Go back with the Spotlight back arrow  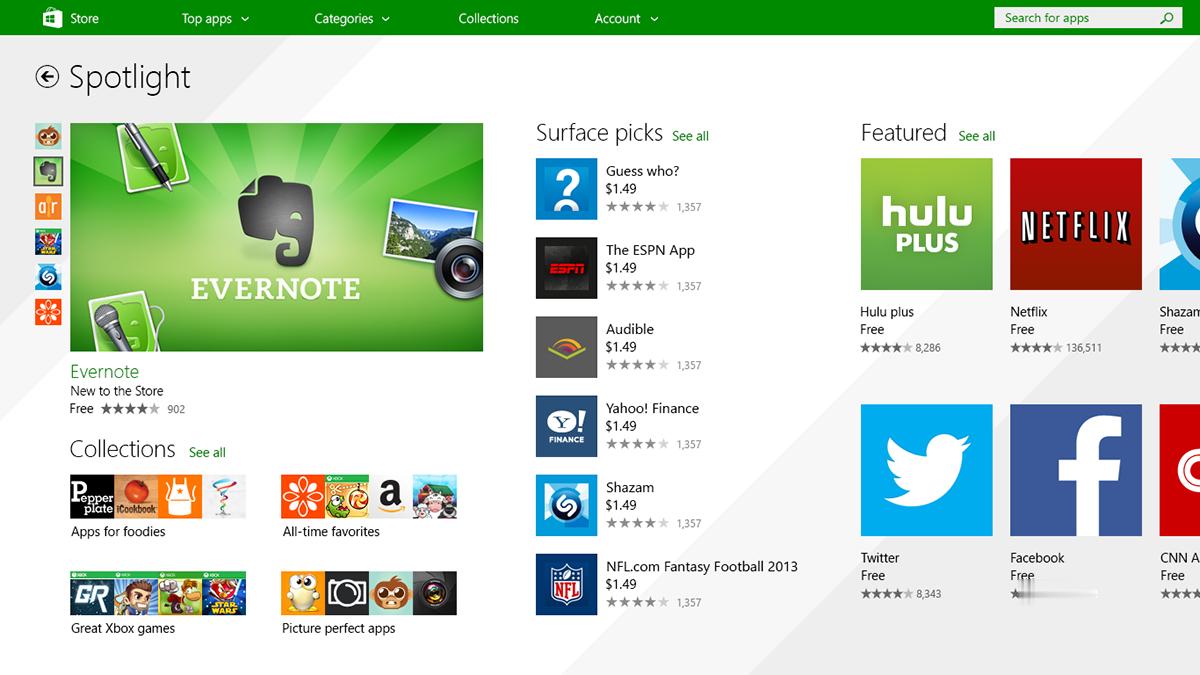[47, 77]
